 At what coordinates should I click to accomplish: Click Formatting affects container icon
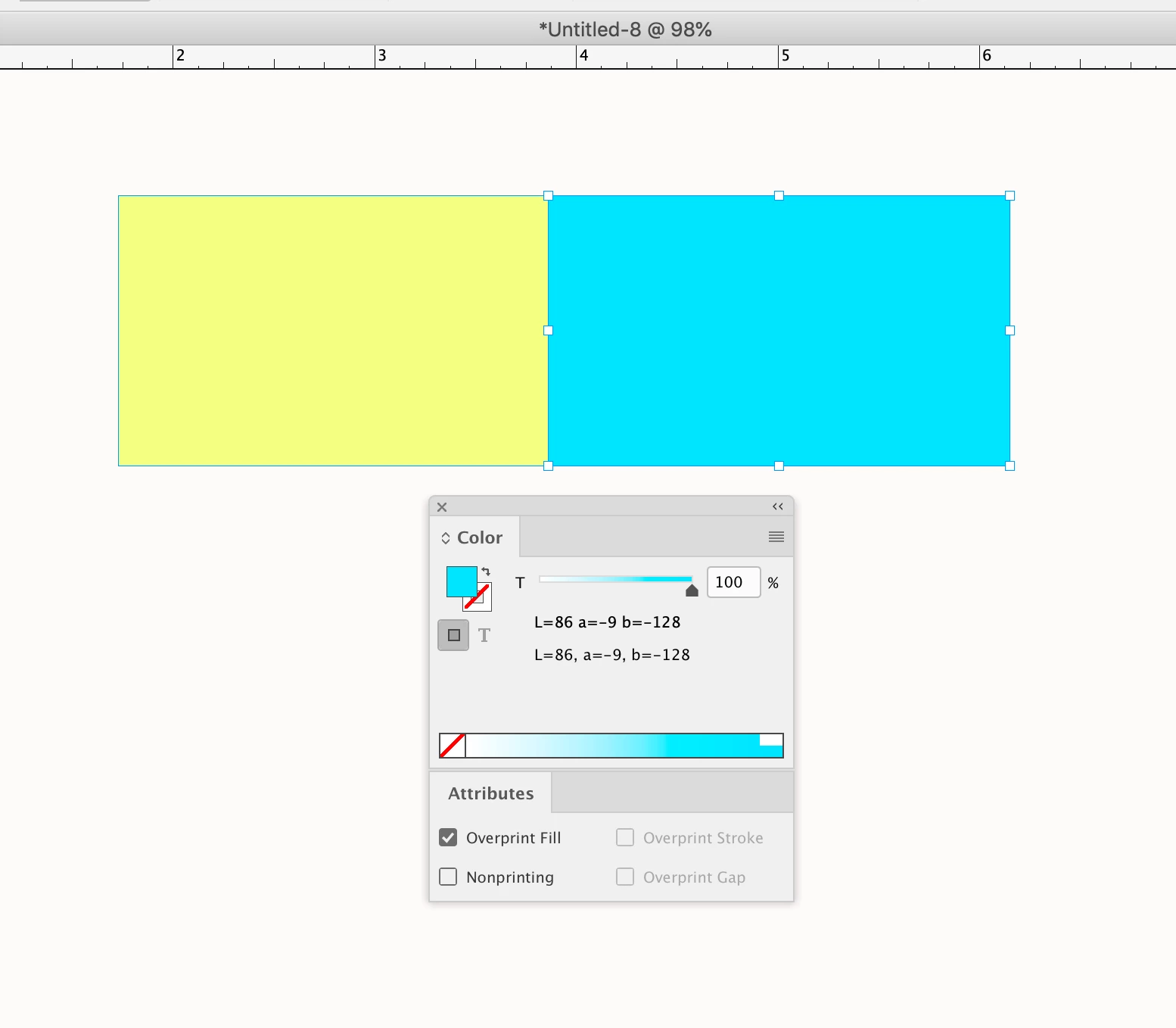click(453, 635)
